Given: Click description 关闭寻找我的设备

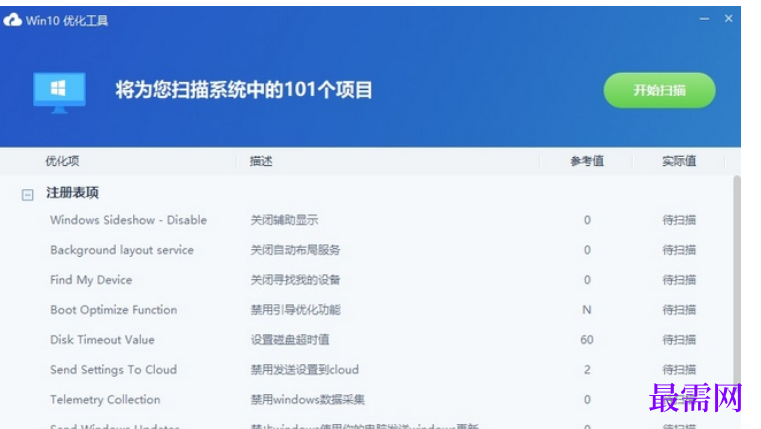Looking at the screenshot, I should click(x=295, y=280).
